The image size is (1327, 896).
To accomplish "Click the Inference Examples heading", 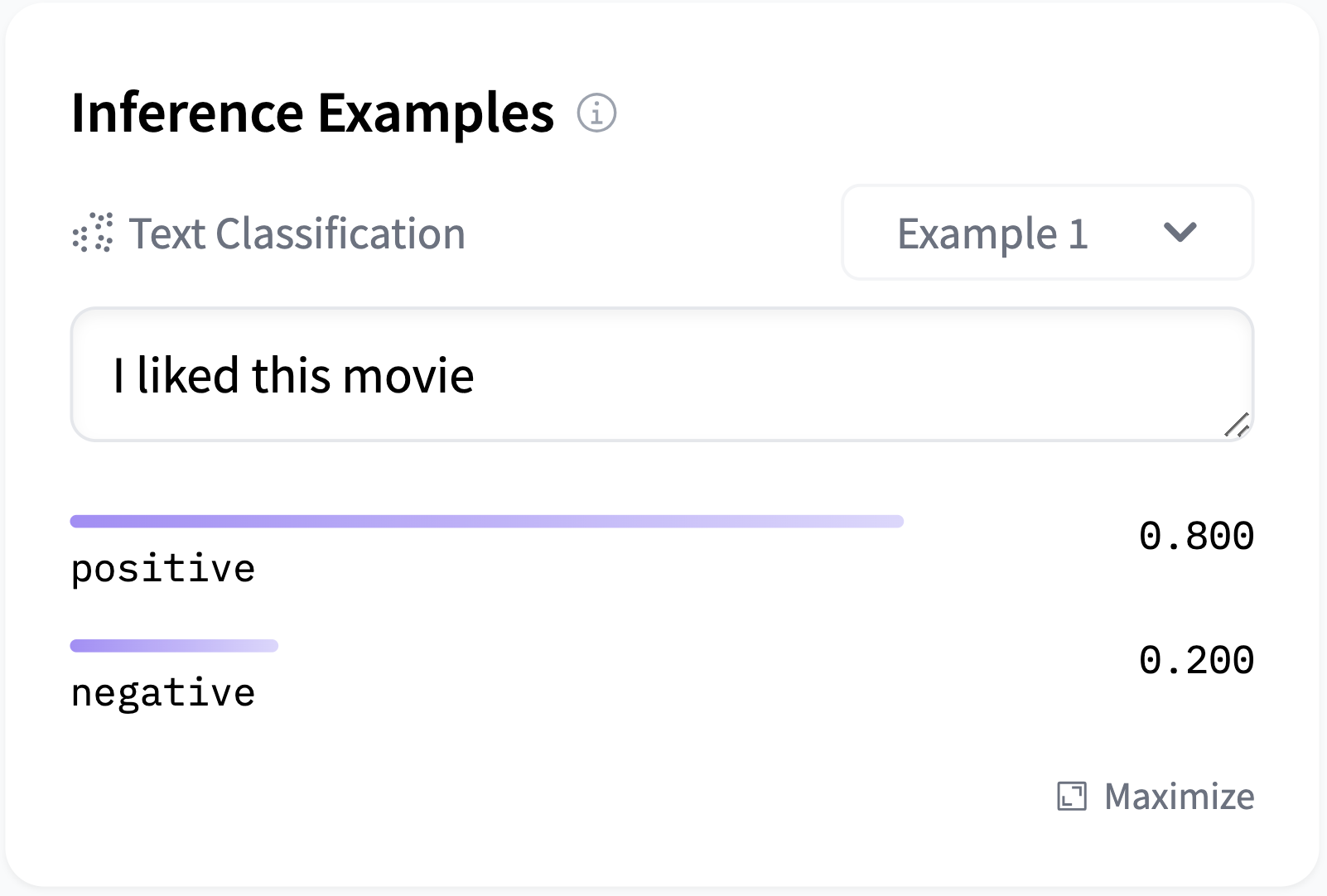I will point(312,113).
